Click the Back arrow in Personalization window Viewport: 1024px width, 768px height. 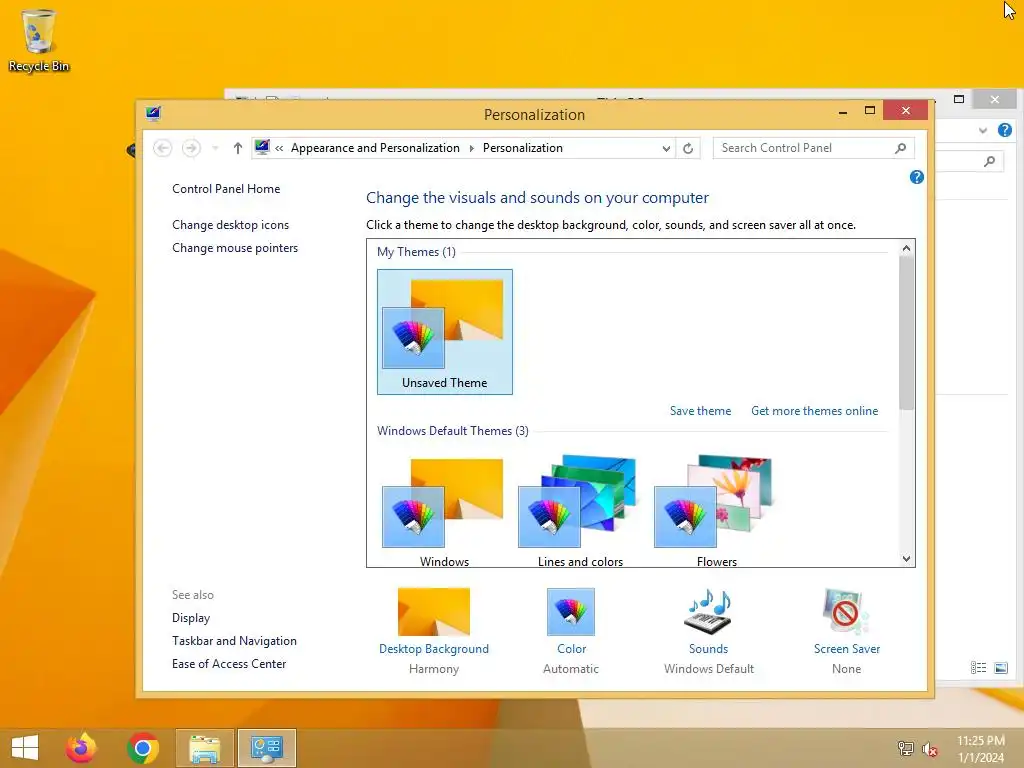click(x=163, y=148)
